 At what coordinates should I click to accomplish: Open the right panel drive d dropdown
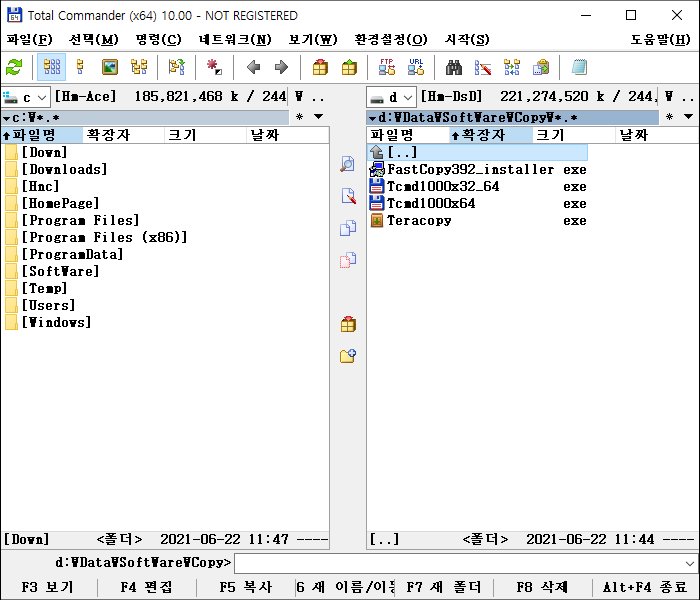392,97
